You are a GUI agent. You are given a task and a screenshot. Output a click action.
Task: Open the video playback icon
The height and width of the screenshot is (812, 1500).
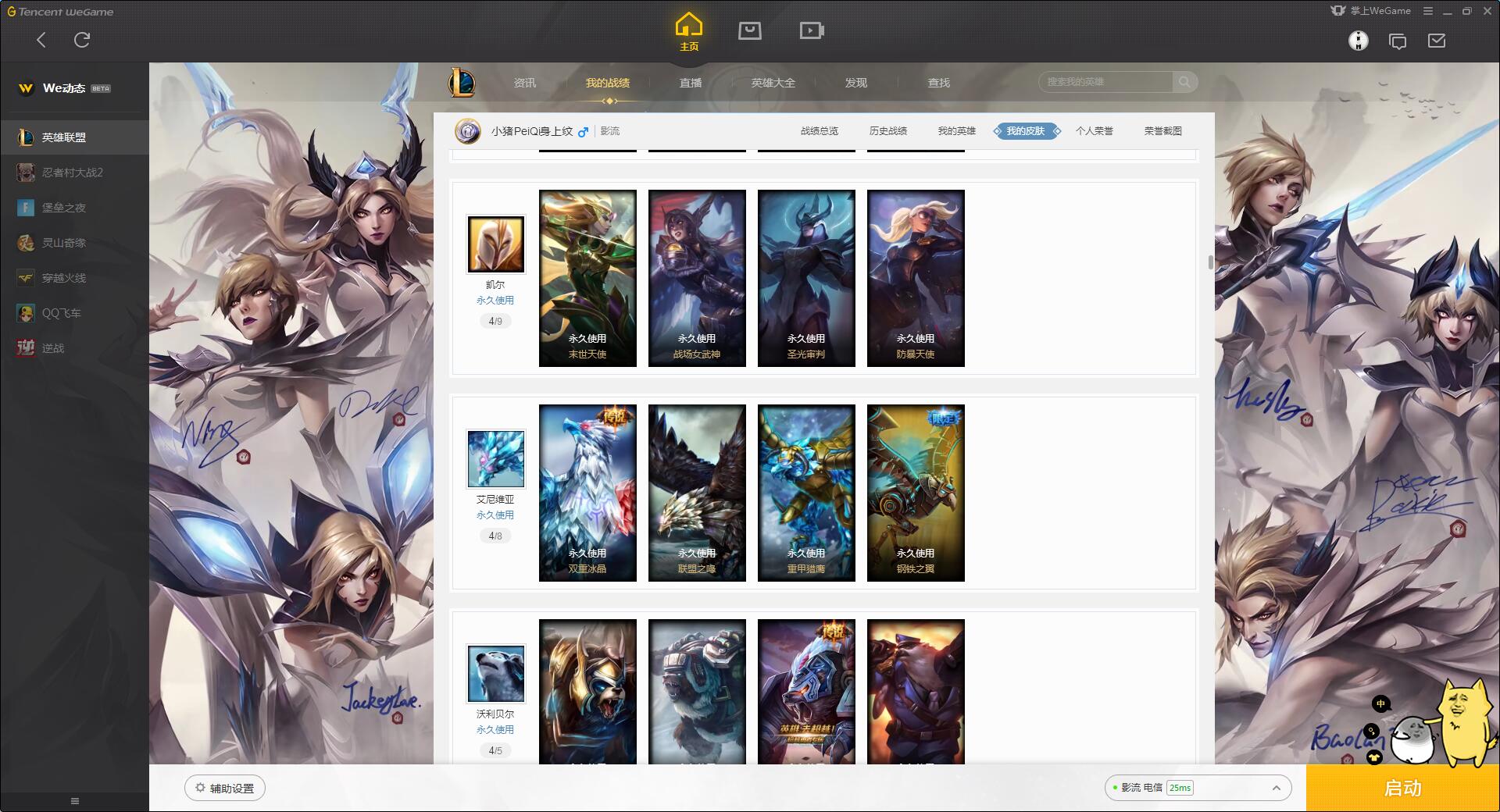[x=812, y=30]
